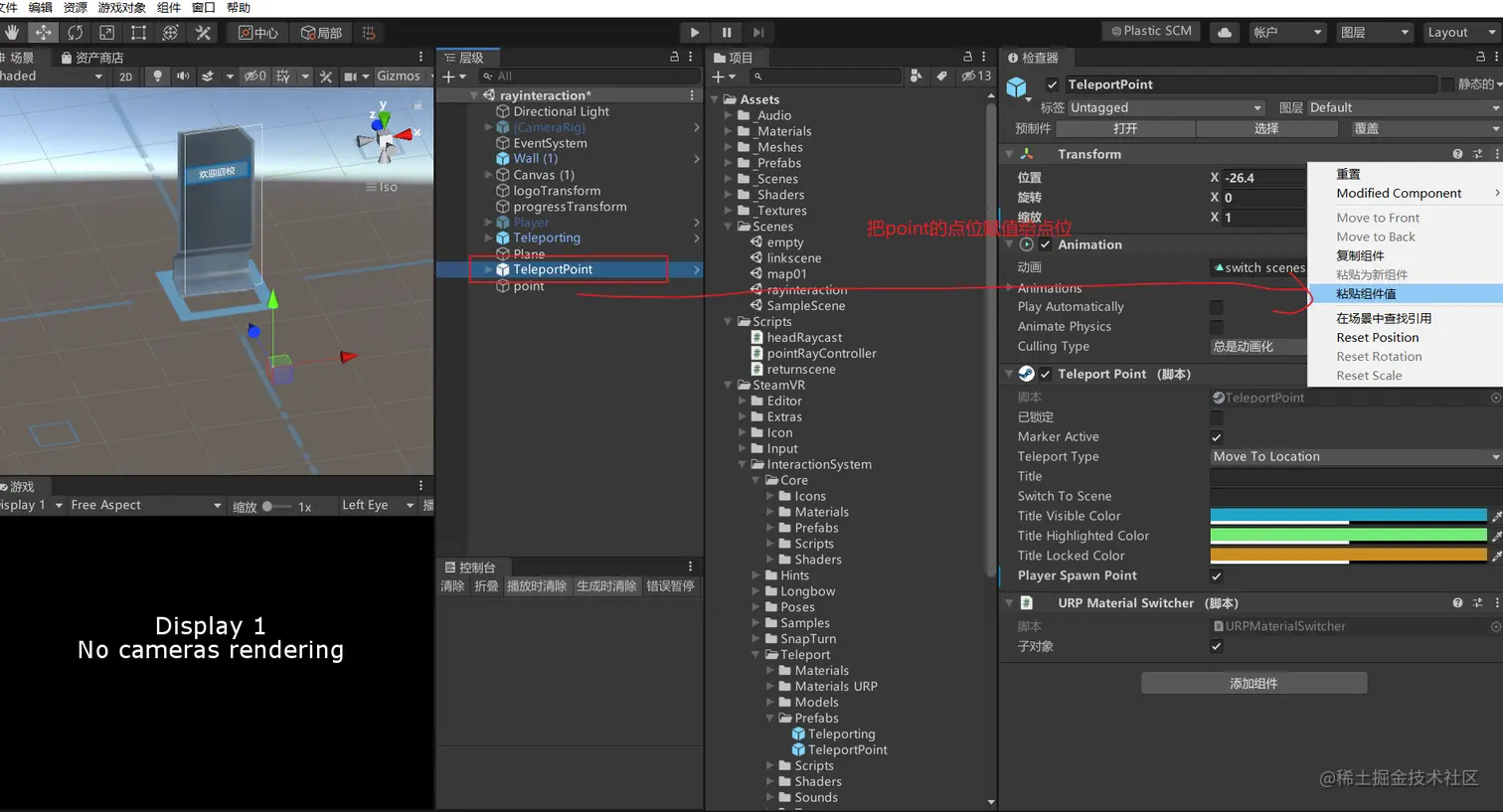1503x812 pixels.
Task: Click the Step frame button
Action: 758,32
